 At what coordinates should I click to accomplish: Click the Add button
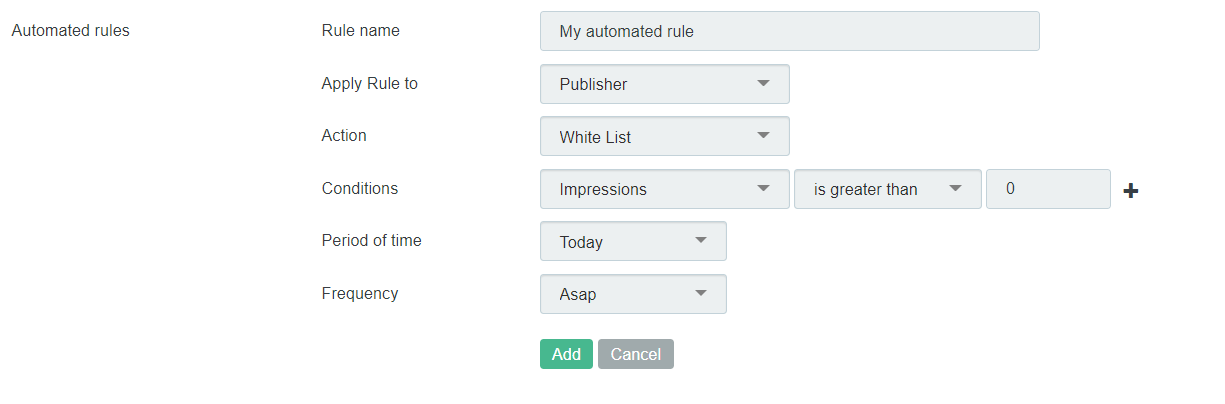point(566,354)
